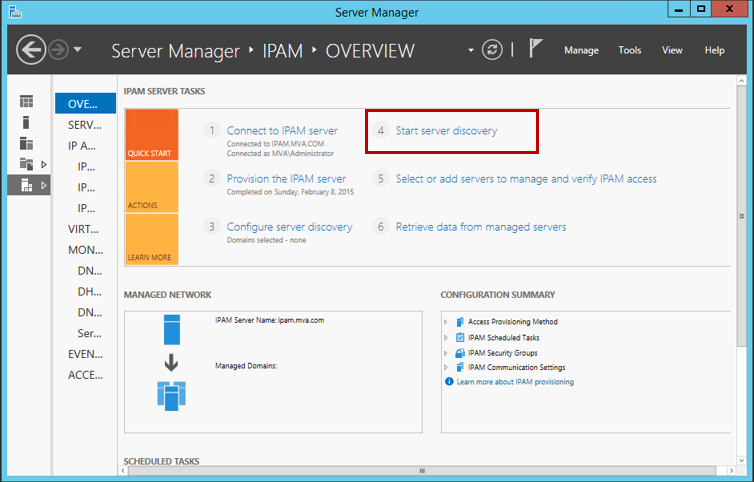Expand IPAM Communication Settings entry
The height and width of the screenshot is (482, 754).
(446, 368)
